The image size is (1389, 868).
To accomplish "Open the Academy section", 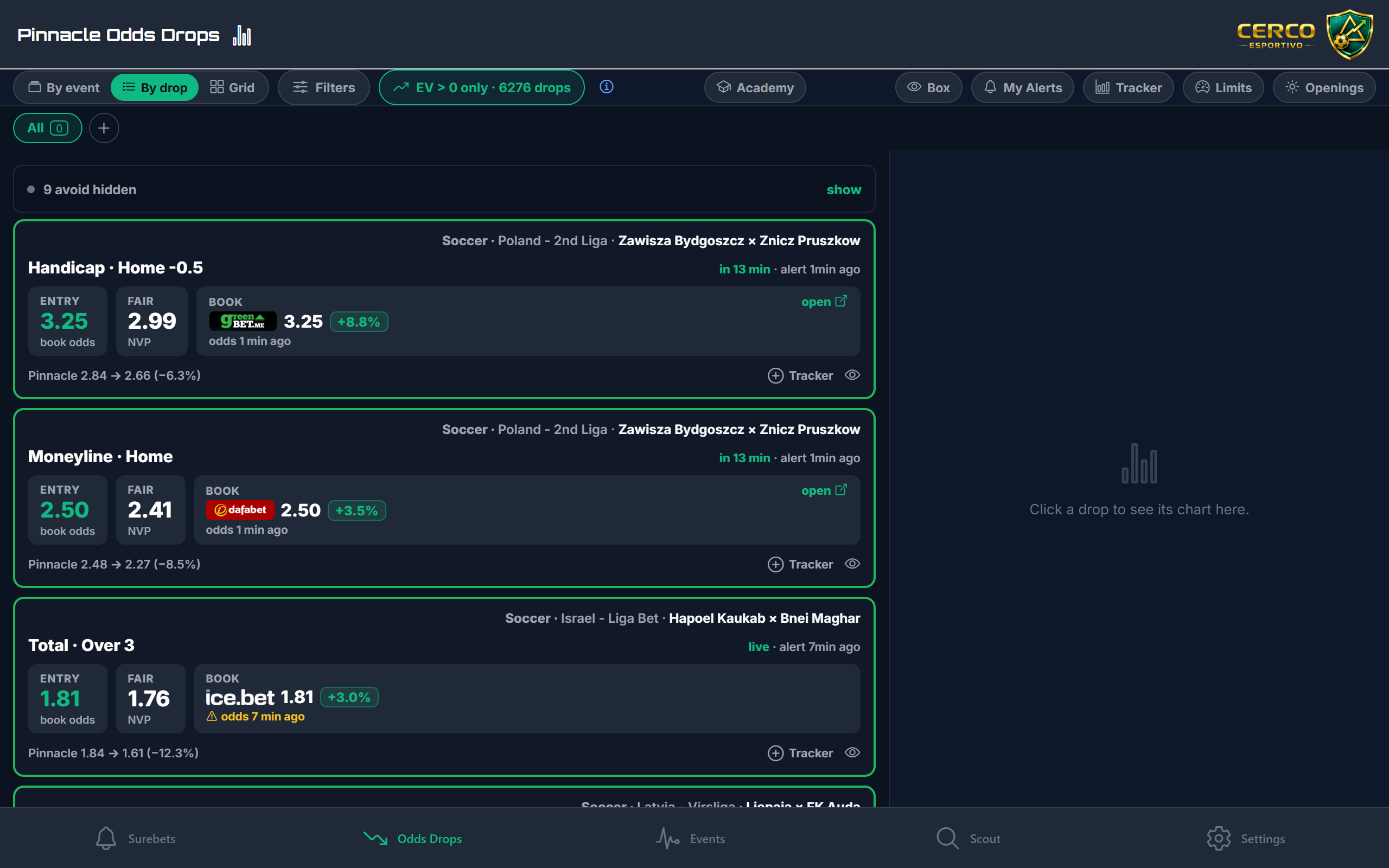I will coord(755,87).
